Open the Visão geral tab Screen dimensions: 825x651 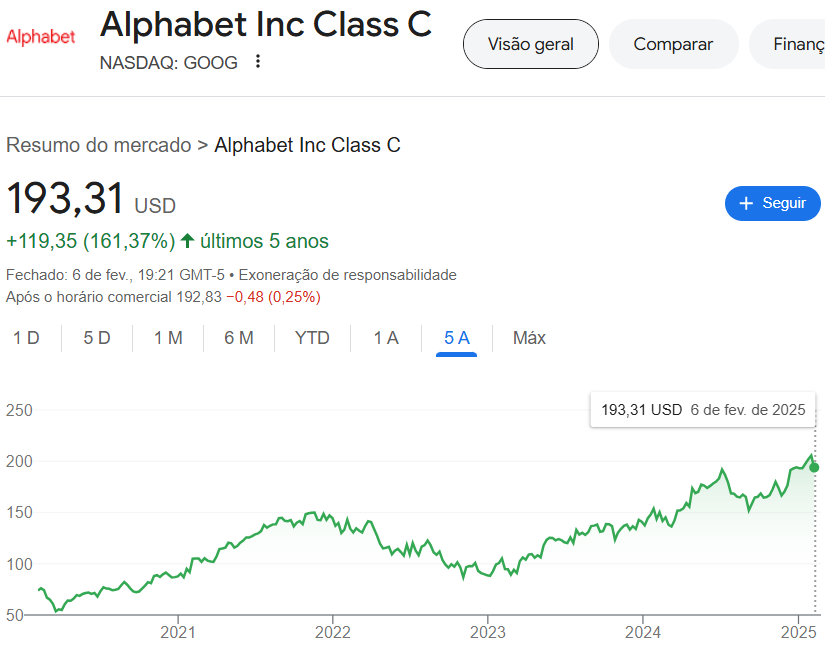[530, 44]
